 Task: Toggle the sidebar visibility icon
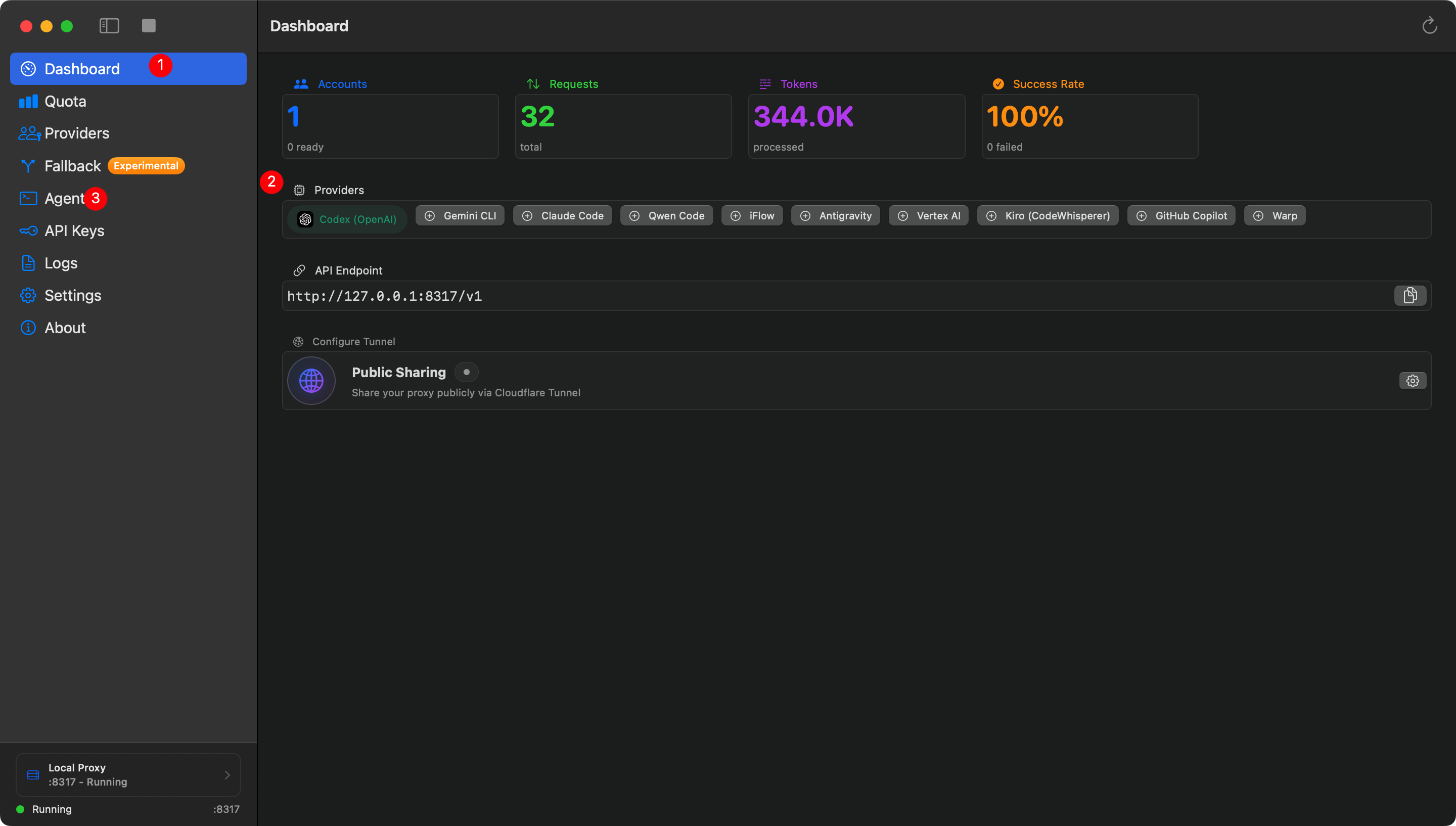point(109,26)
